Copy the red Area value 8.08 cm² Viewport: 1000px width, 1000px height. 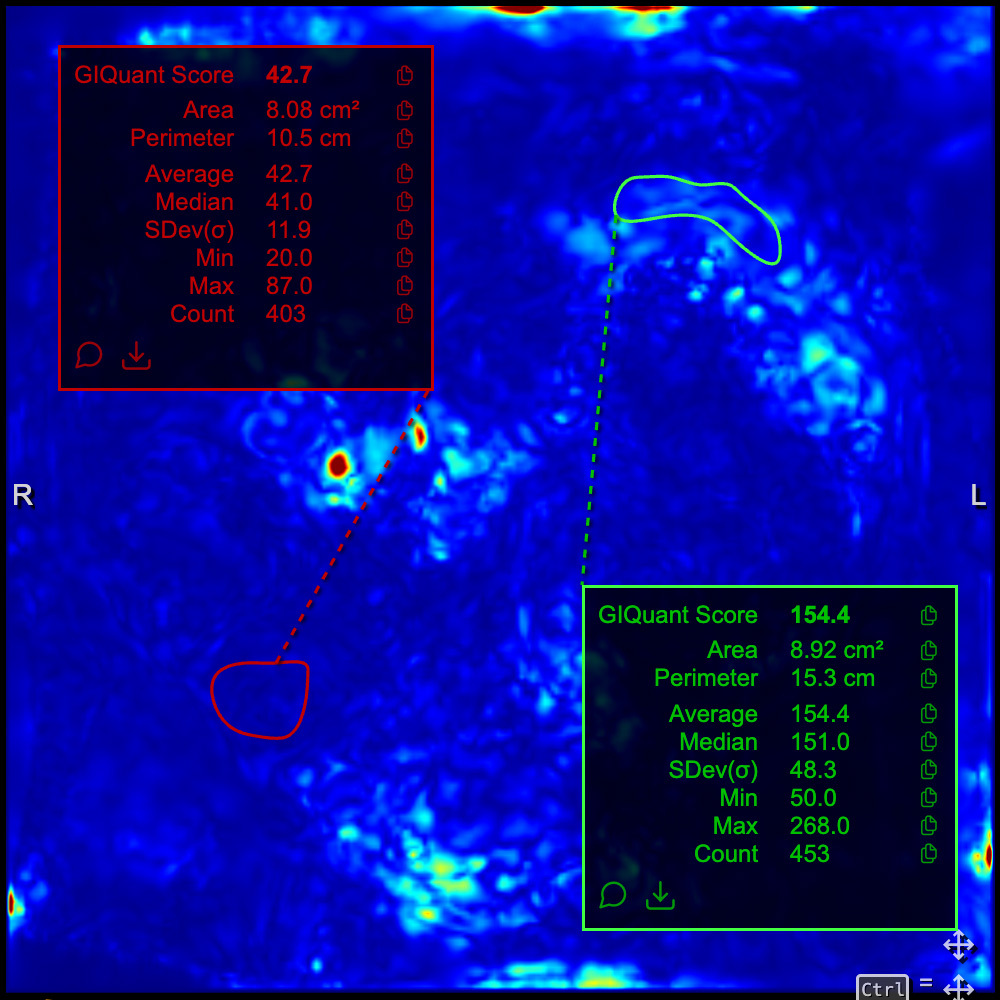tap(405, 110)
